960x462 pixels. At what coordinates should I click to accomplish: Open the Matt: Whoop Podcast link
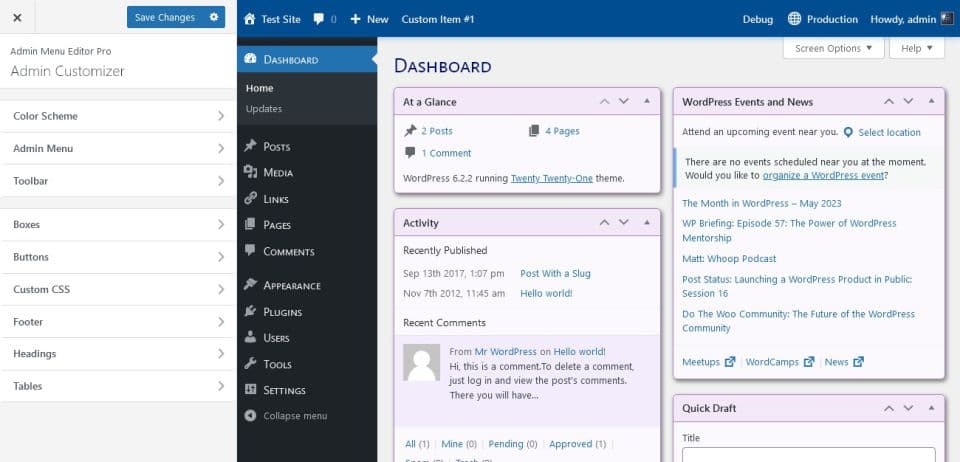tap(729, 259)
